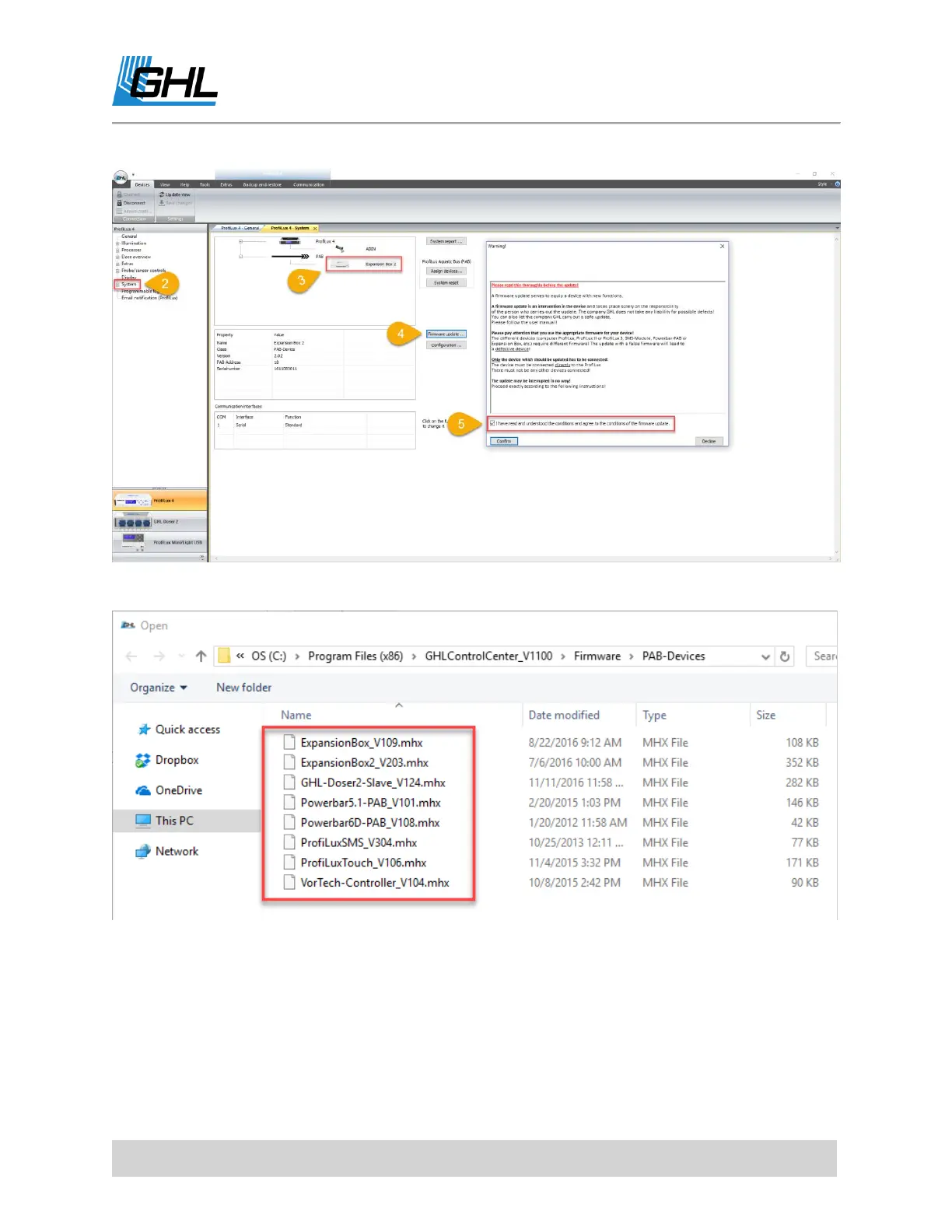Open the Backup and restore tab
This screenshot has width=952, height=1232.
262,185
